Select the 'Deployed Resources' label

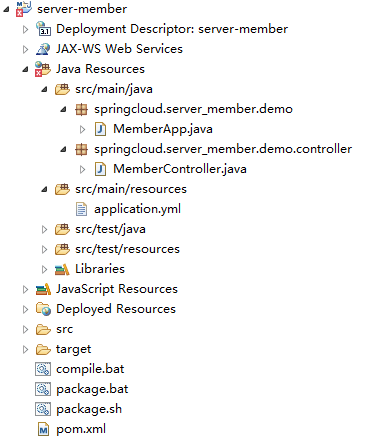116,309
